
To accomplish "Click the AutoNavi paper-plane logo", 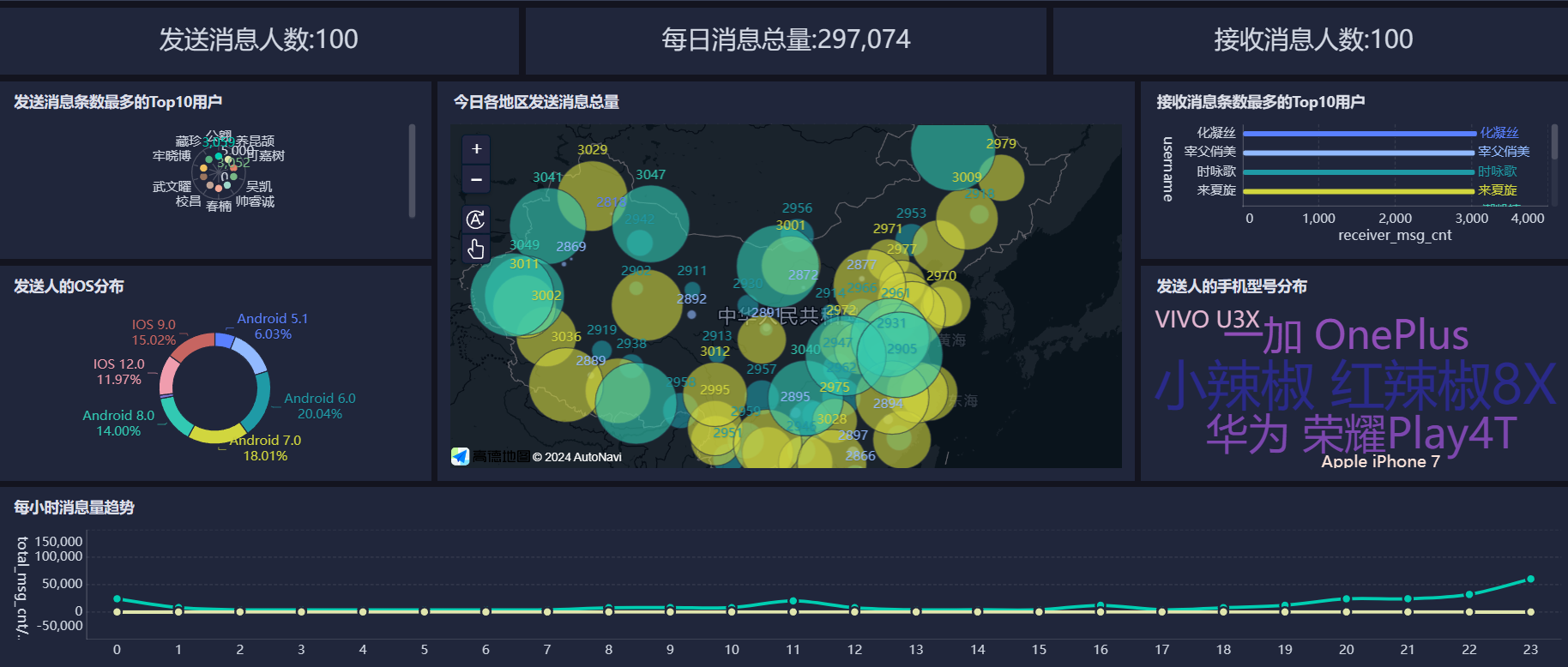I will 461,456.
